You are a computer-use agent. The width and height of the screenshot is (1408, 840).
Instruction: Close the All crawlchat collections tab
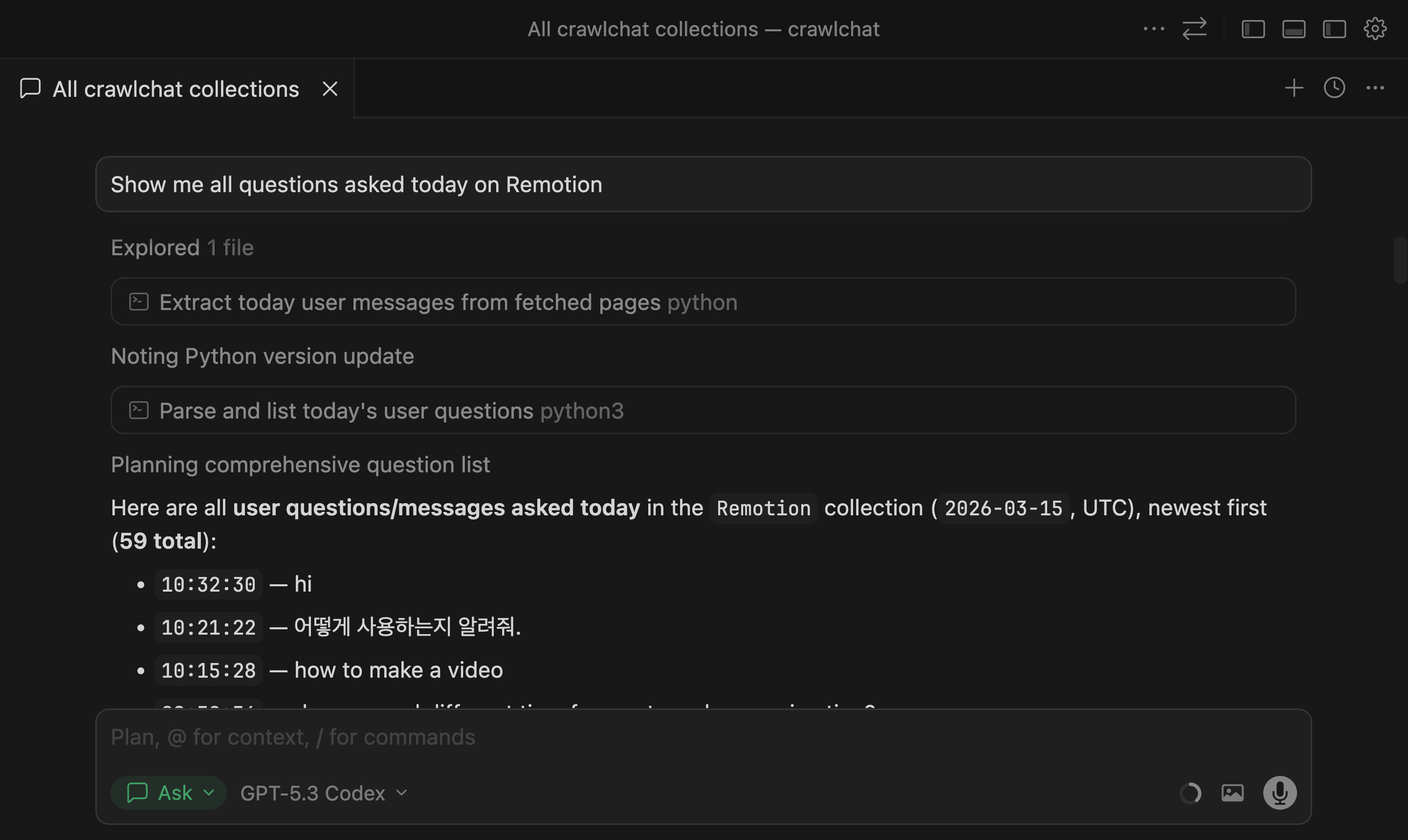[330, 89]
